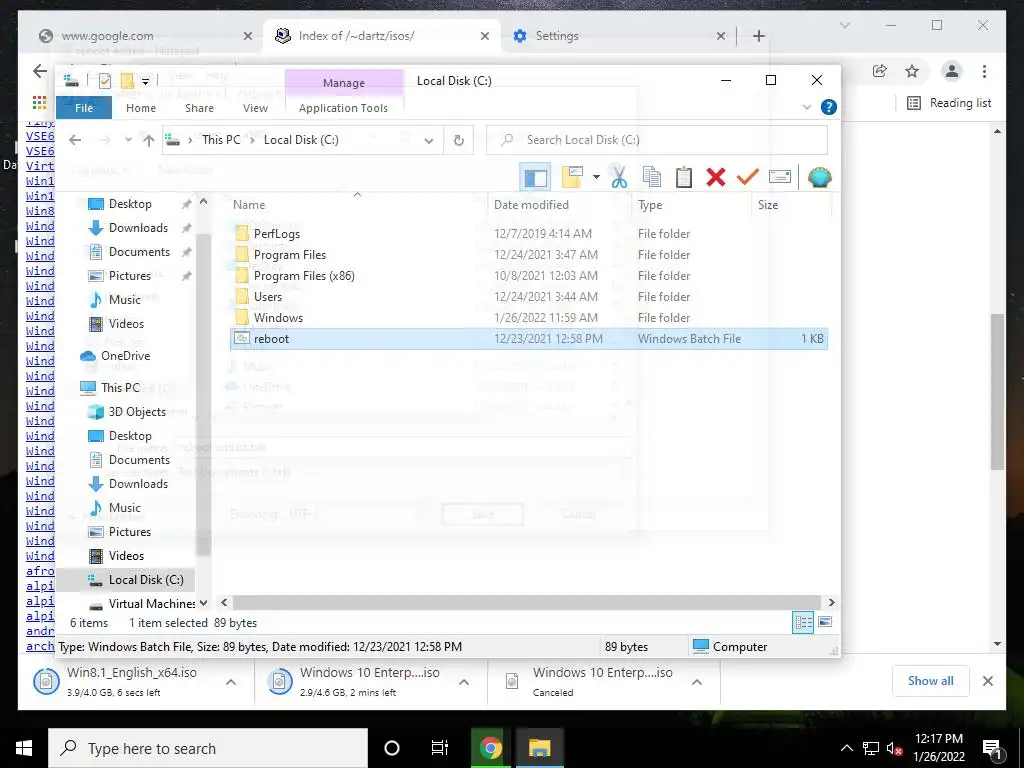Image resolution: width=1024 pixels, height=768 pixels.
Task: Click quick access Properties checkmark icon
Action: pyautogui.click(x=104, y=81)
